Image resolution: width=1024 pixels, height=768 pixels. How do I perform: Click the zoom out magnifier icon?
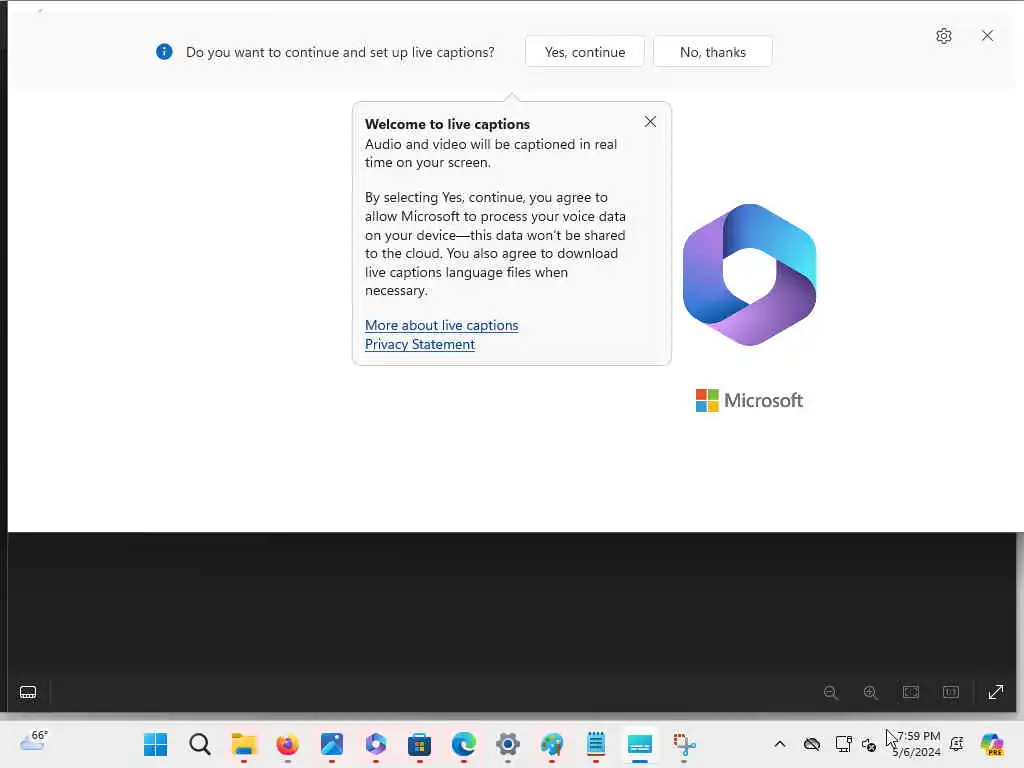pos(831,692)
